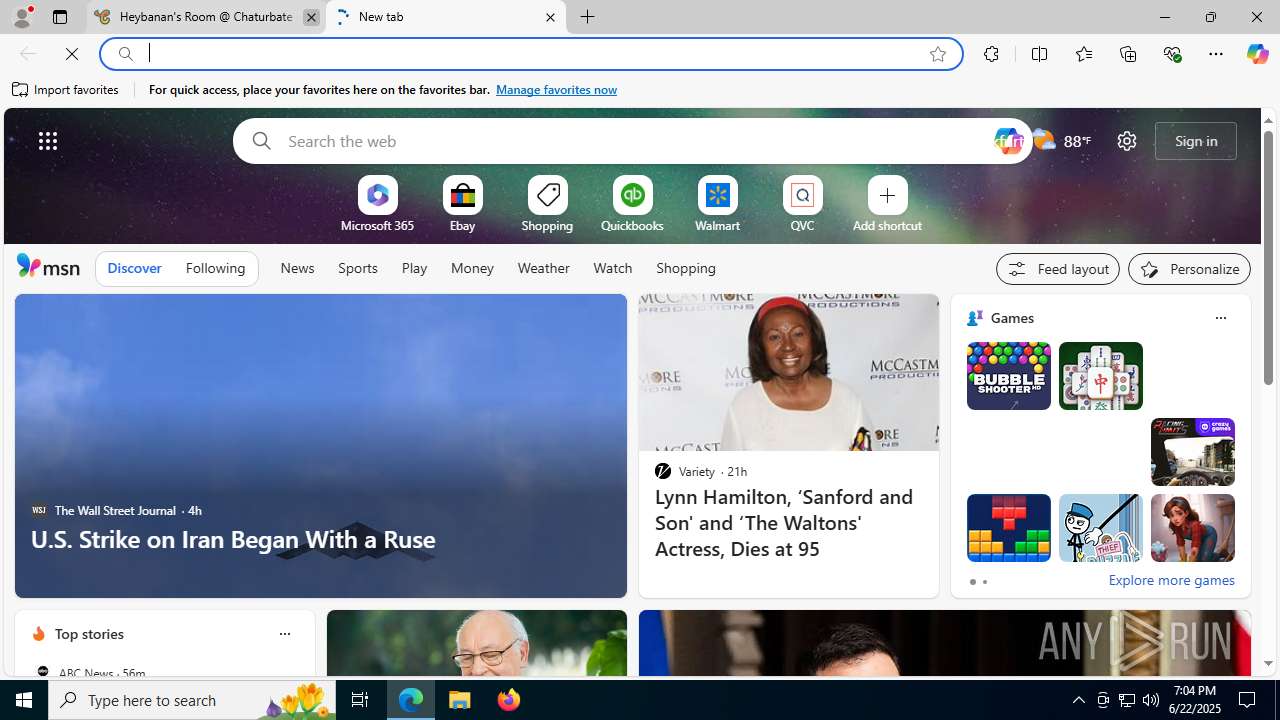Open page settings gear icon
Viewport: 1280px width, 720px height.
point(1127,141)
